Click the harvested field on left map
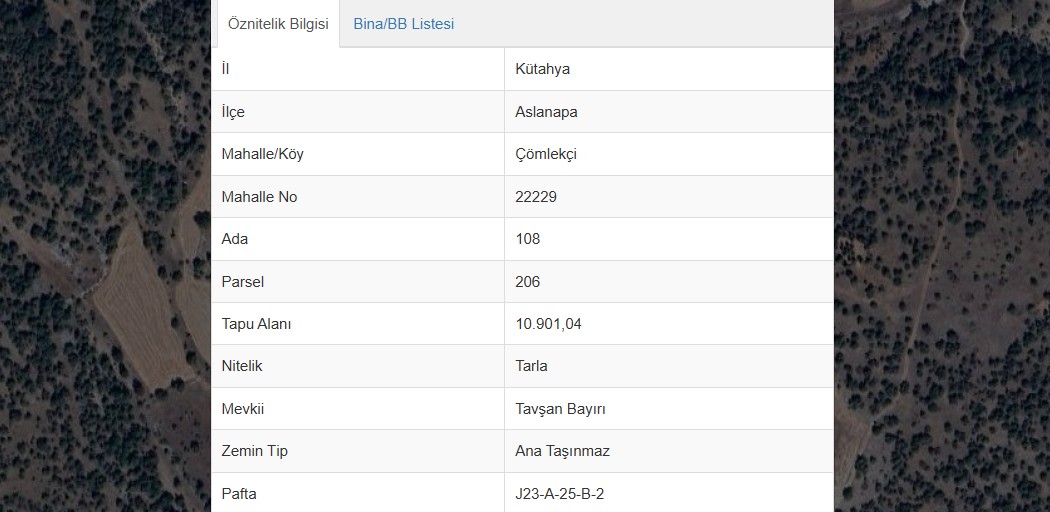Image resolution: width=1050 pixels, height=512 pixels. point(142,309)
